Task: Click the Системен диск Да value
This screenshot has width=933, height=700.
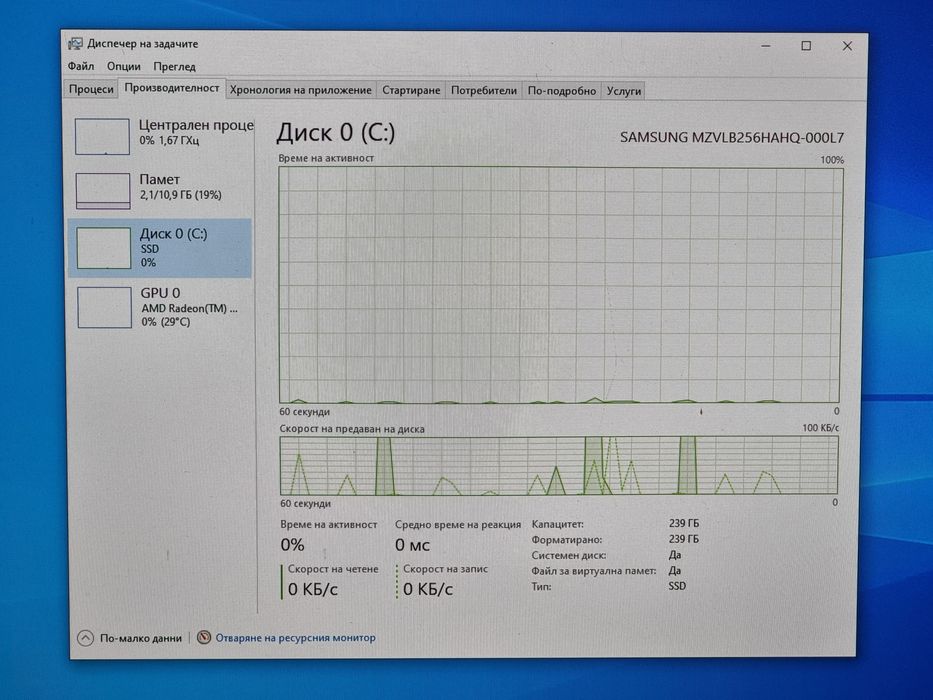Action: pos(675,555)
